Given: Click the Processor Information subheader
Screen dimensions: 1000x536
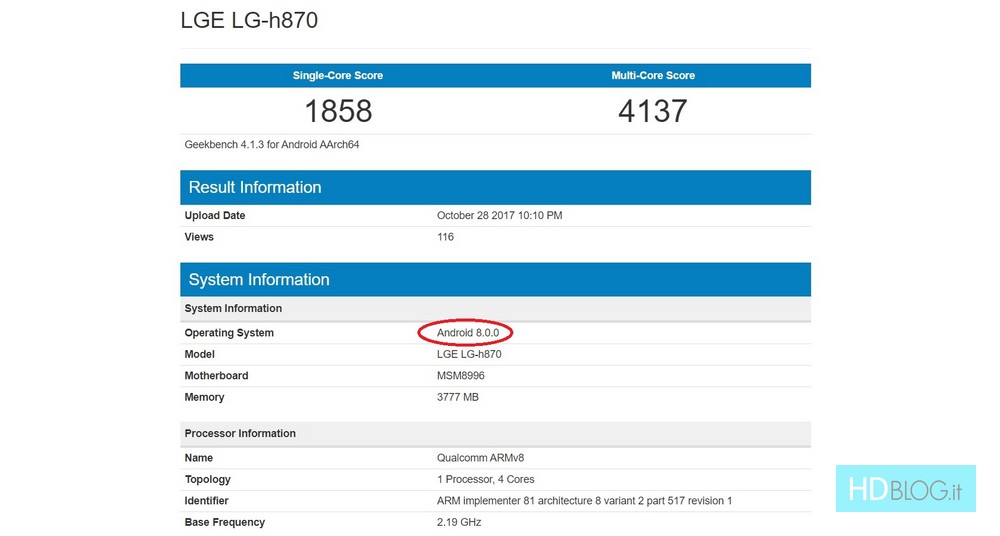Looking at the screenshot, I should [496, 433].
